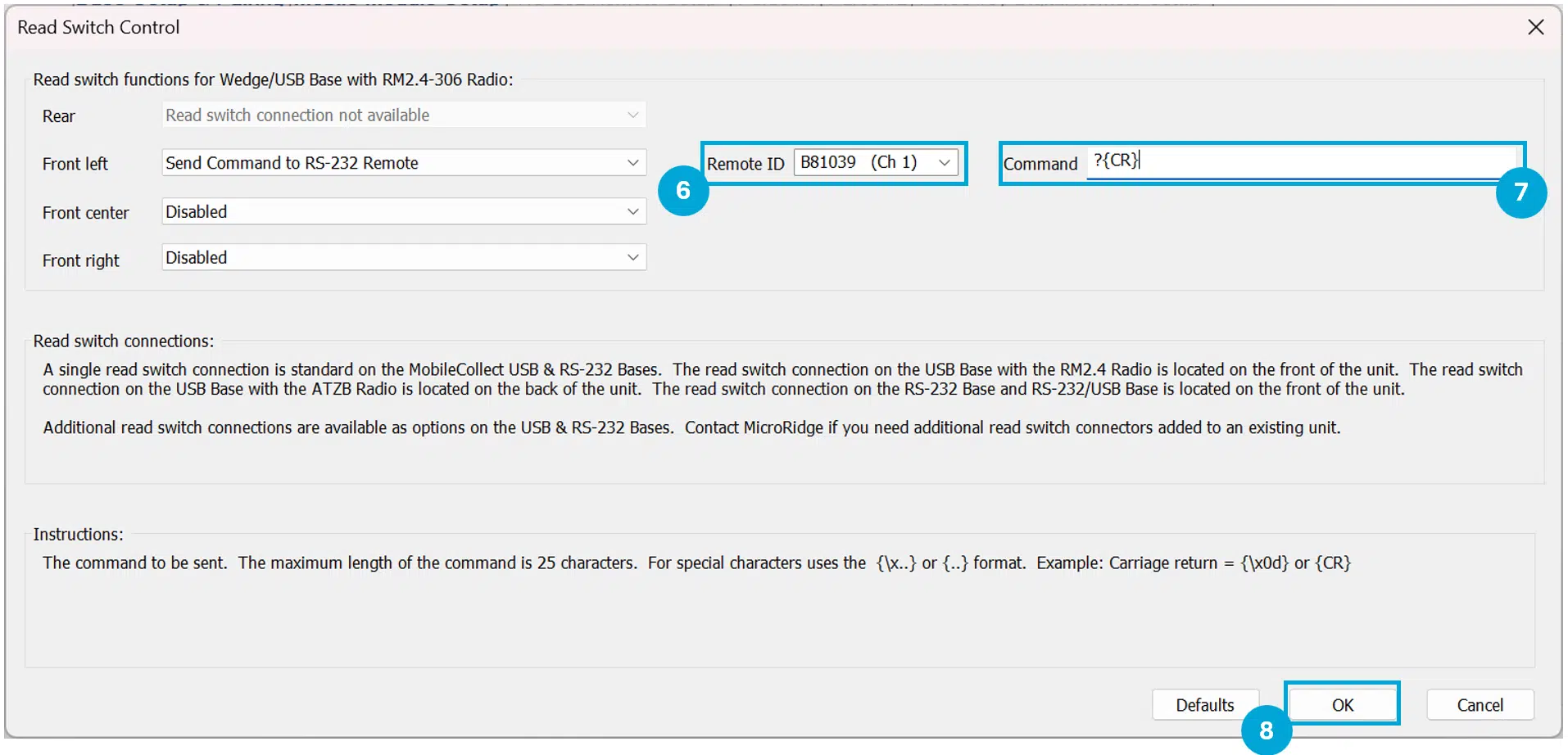1568x755 pixels.
Task: Click the Instructions heading
Action: click(x=79, y=534)
